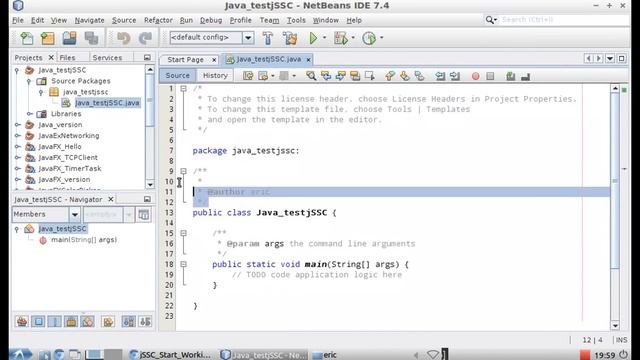The height and width of the screenshot is (360, 640).
Task: Switch to the Services tab
Action: pyautogui.click(x=107, y=58)
